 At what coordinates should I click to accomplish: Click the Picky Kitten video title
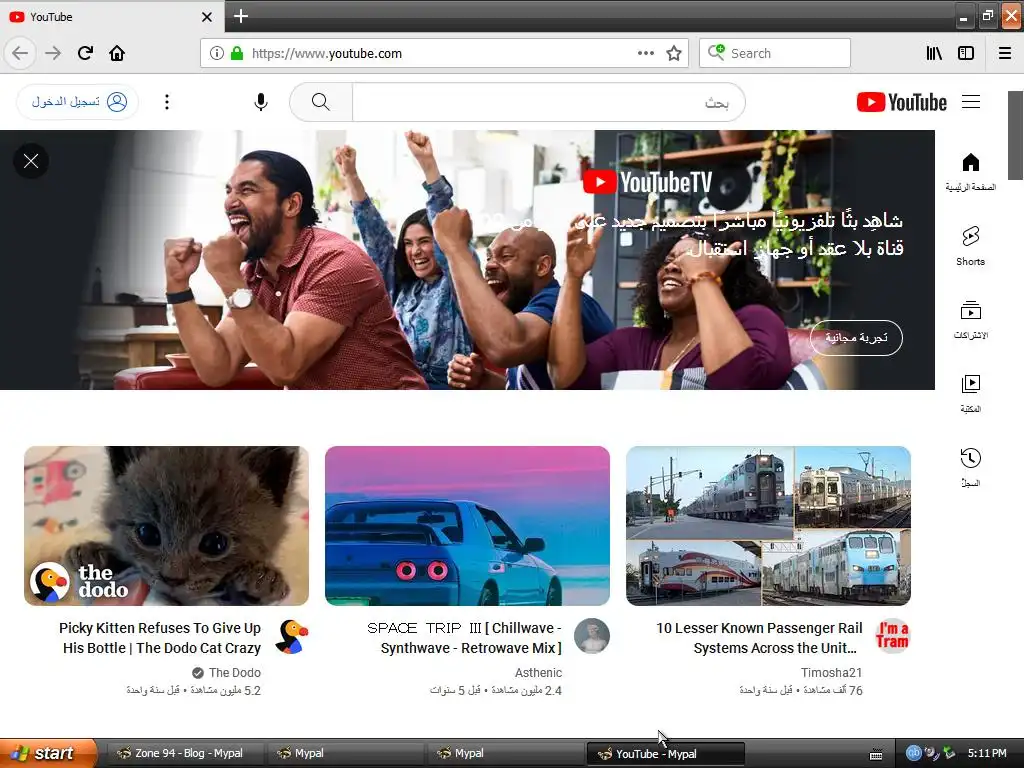[x=160, y=638]
